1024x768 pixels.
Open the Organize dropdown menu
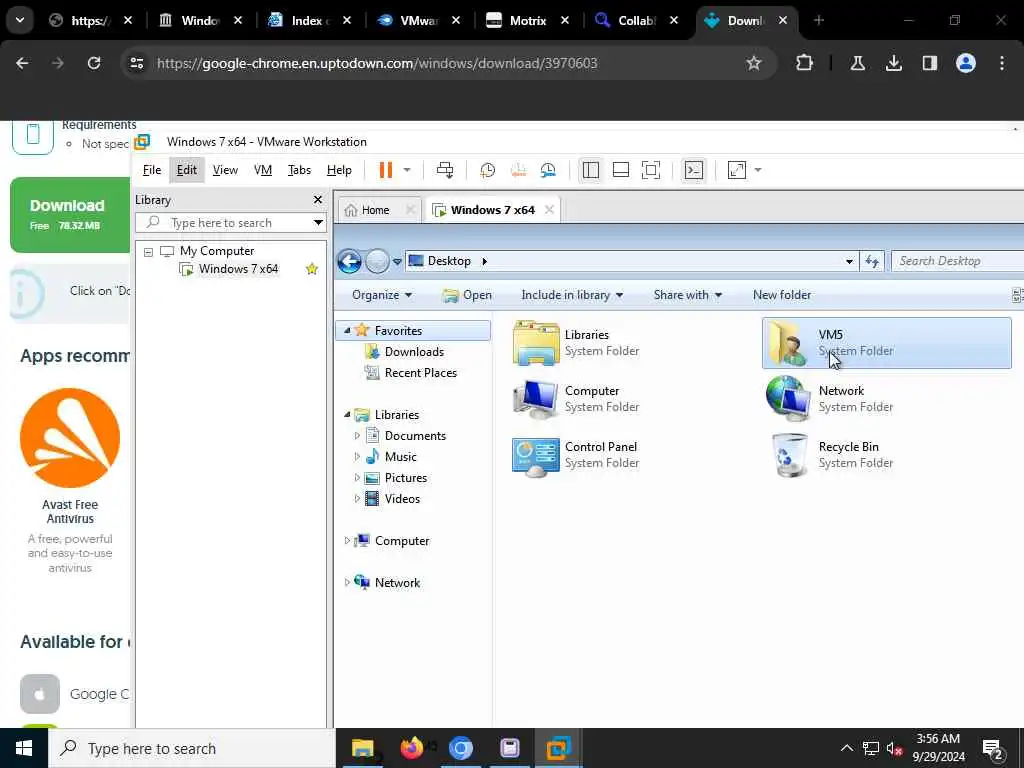382,295
